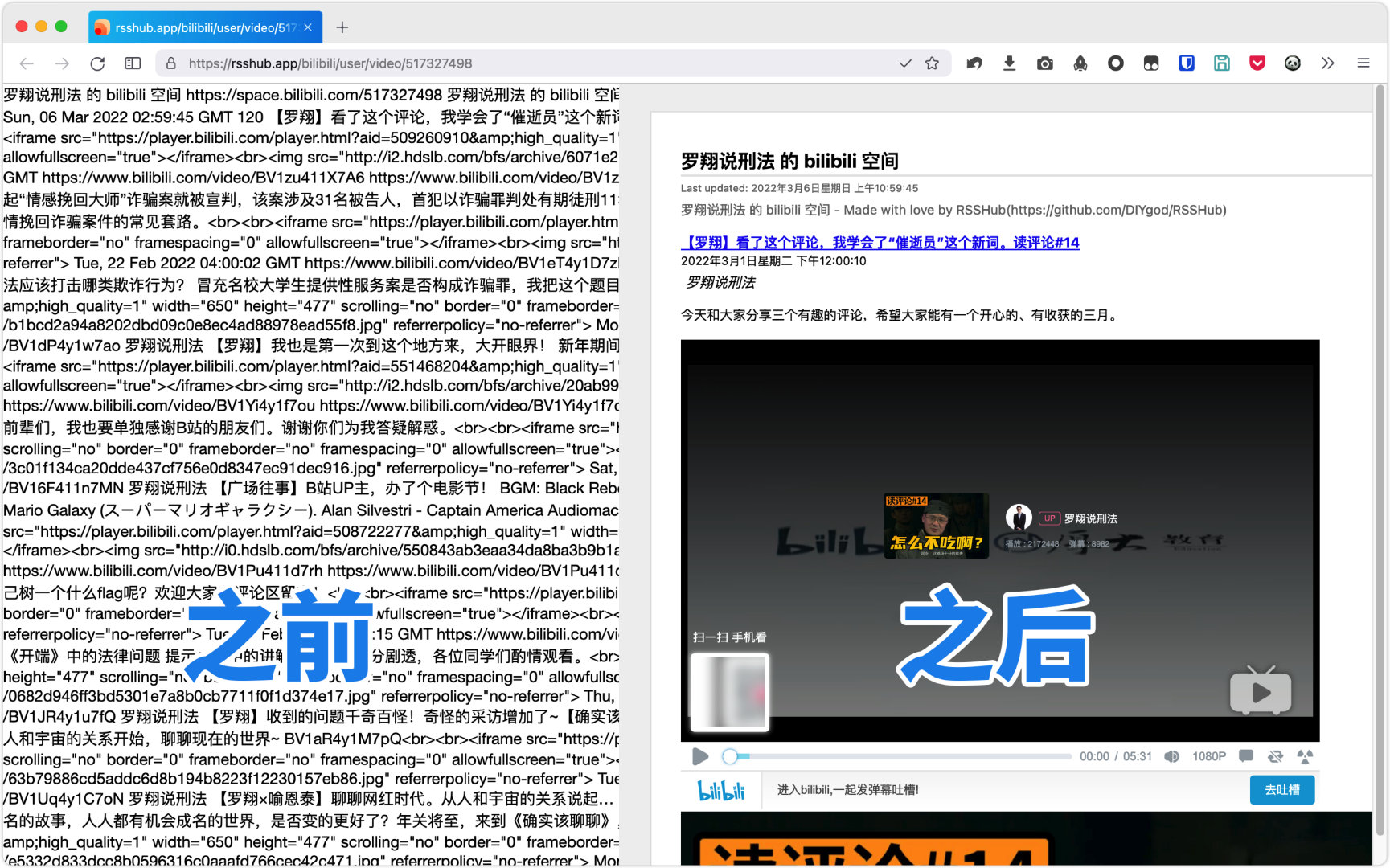Take a screenshot with the camera icon
This screenshot has width=1390, height=868.
pyautogui.click(x=1045, y=63)
